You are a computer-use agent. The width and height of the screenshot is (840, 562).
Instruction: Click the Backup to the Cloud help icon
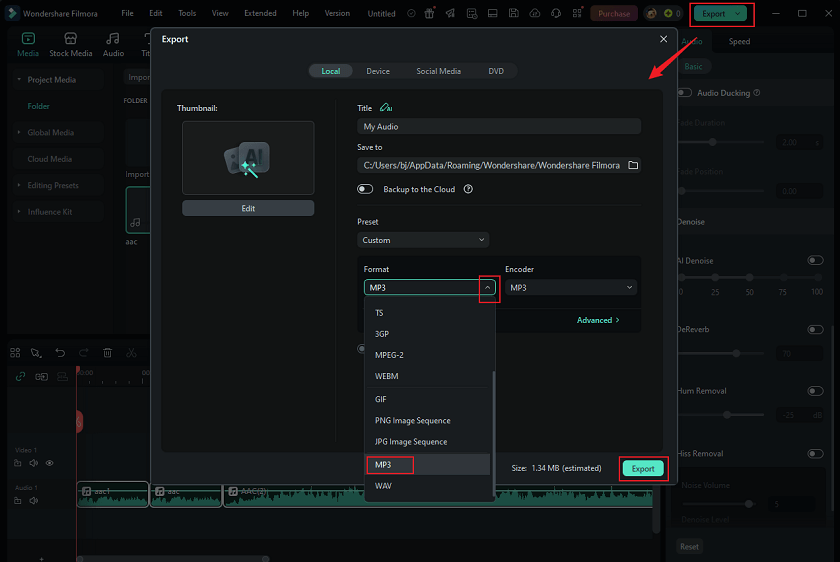point(468,189)
